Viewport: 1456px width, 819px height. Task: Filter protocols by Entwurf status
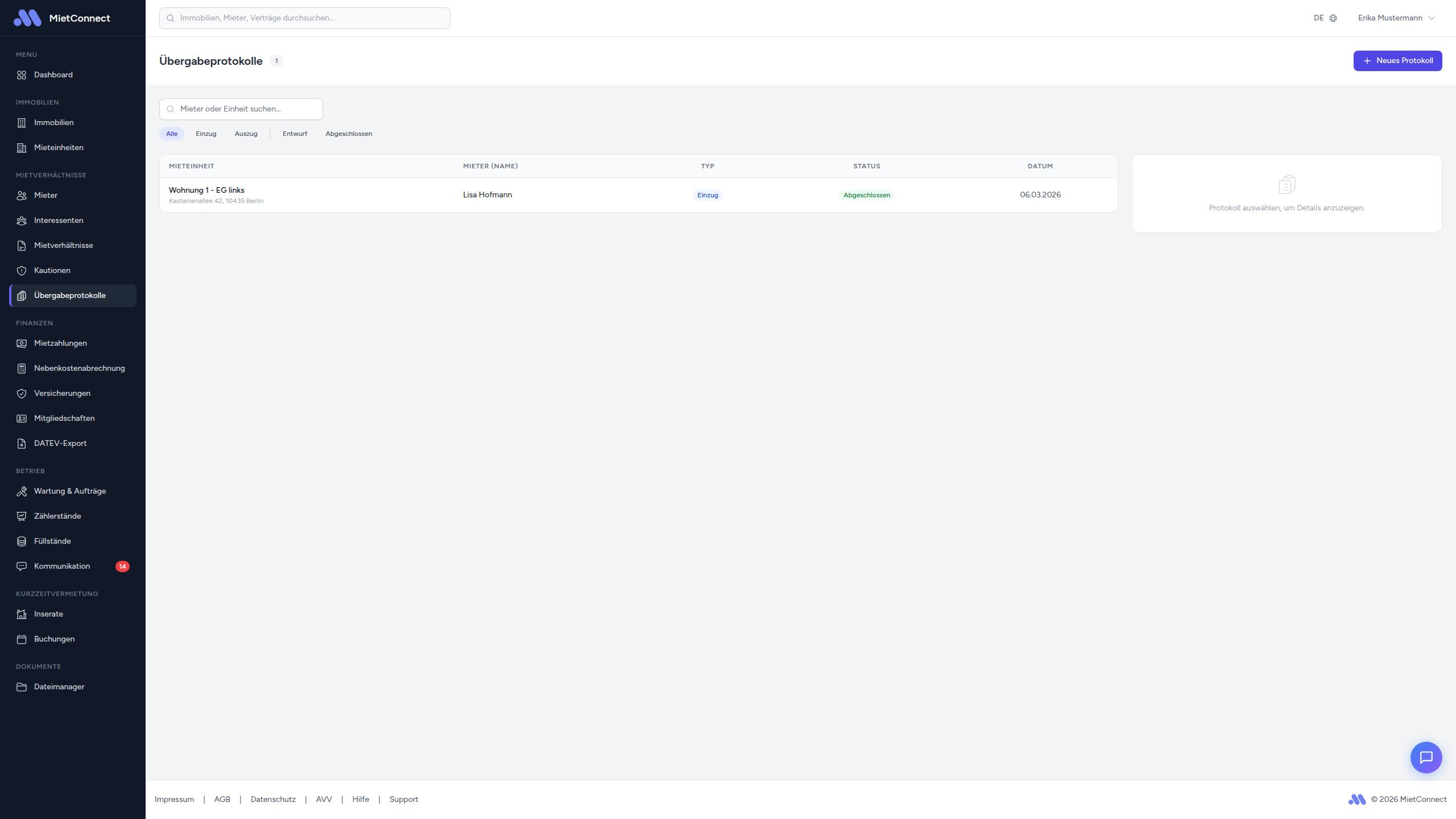pos(295,134)
